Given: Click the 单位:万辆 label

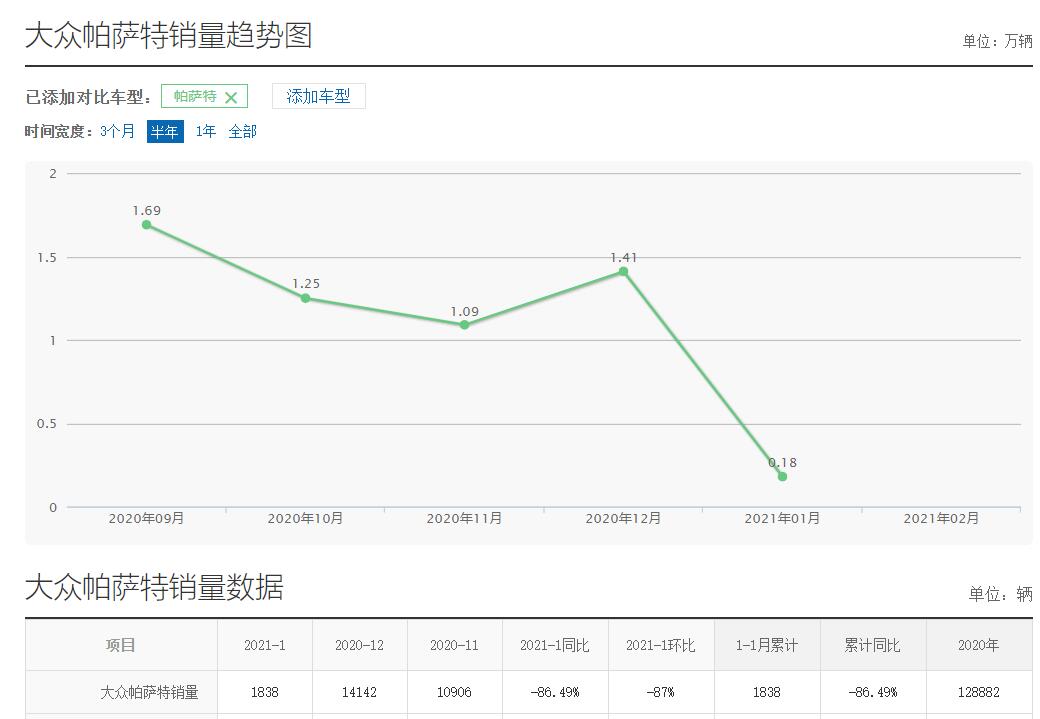Looking at the screenshot, I should (x=998, y=41).
